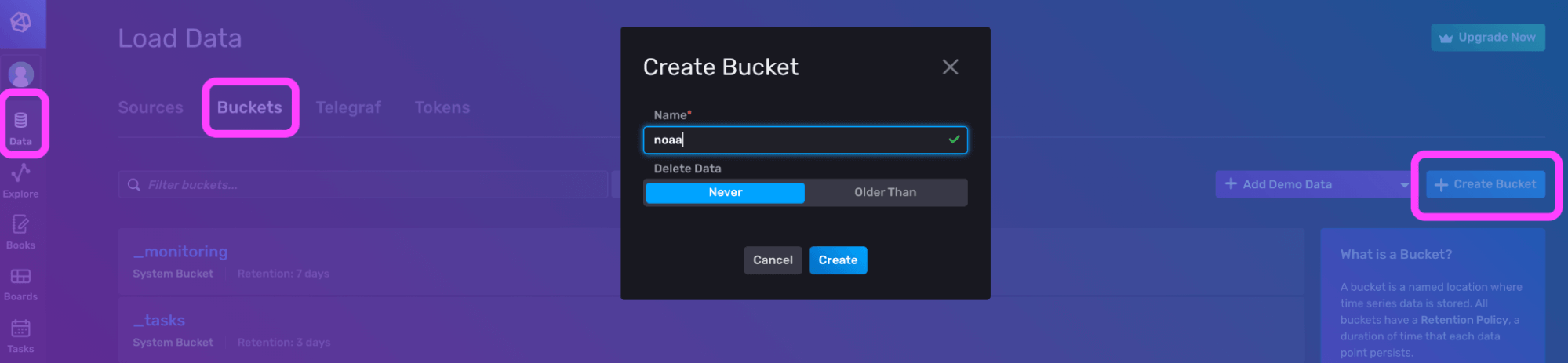Open the Tasks section in sidebar
This screenshot has width=1568, height=363.
pyautogui.click(x=21, y=337)
